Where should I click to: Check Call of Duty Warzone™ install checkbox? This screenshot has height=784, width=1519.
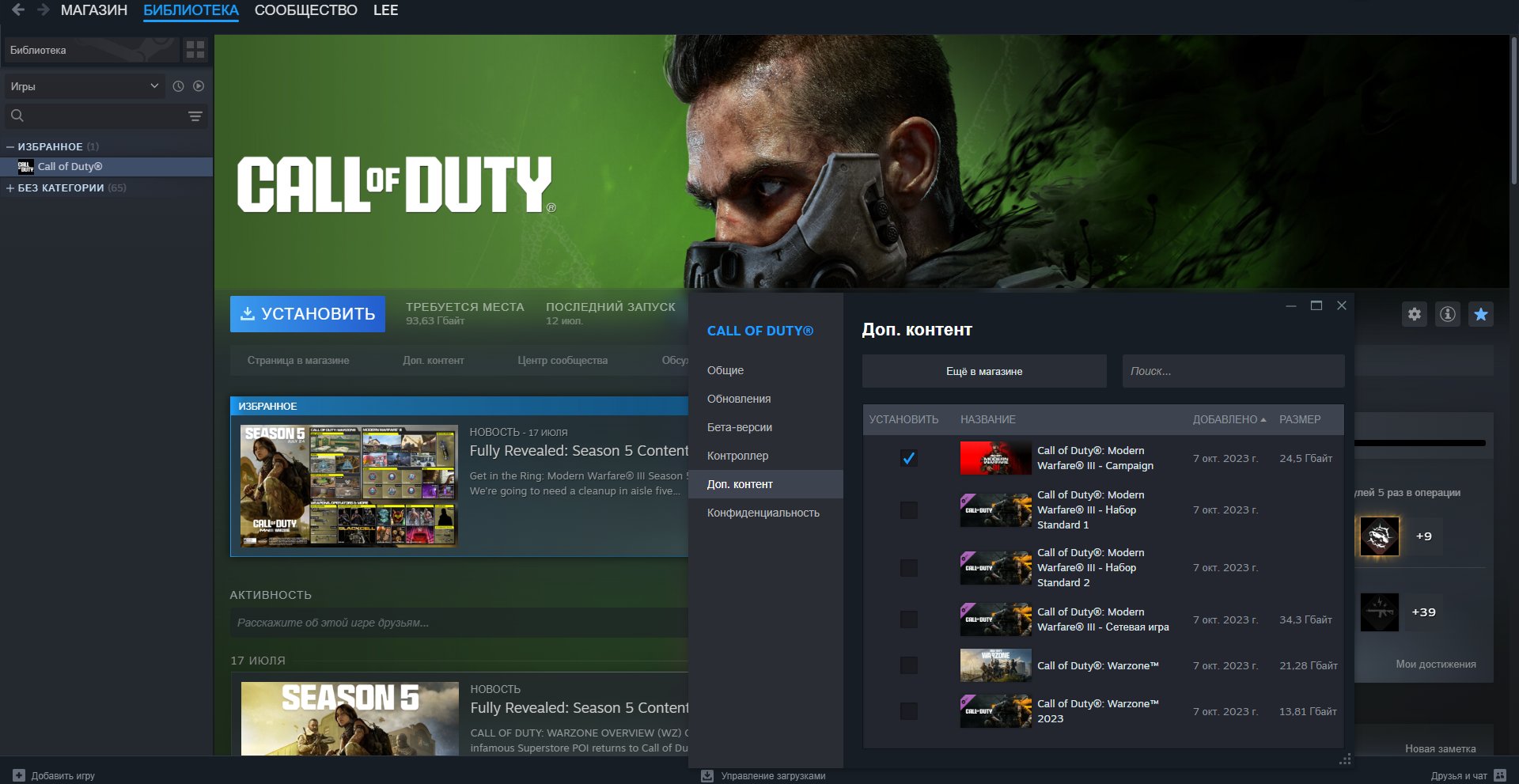point(909,665)
